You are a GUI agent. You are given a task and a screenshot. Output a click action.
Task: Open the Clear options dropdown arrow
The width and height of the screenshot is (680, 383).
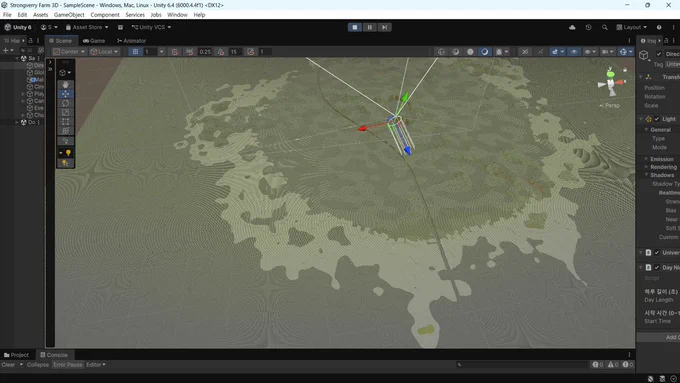pos(21,365)
